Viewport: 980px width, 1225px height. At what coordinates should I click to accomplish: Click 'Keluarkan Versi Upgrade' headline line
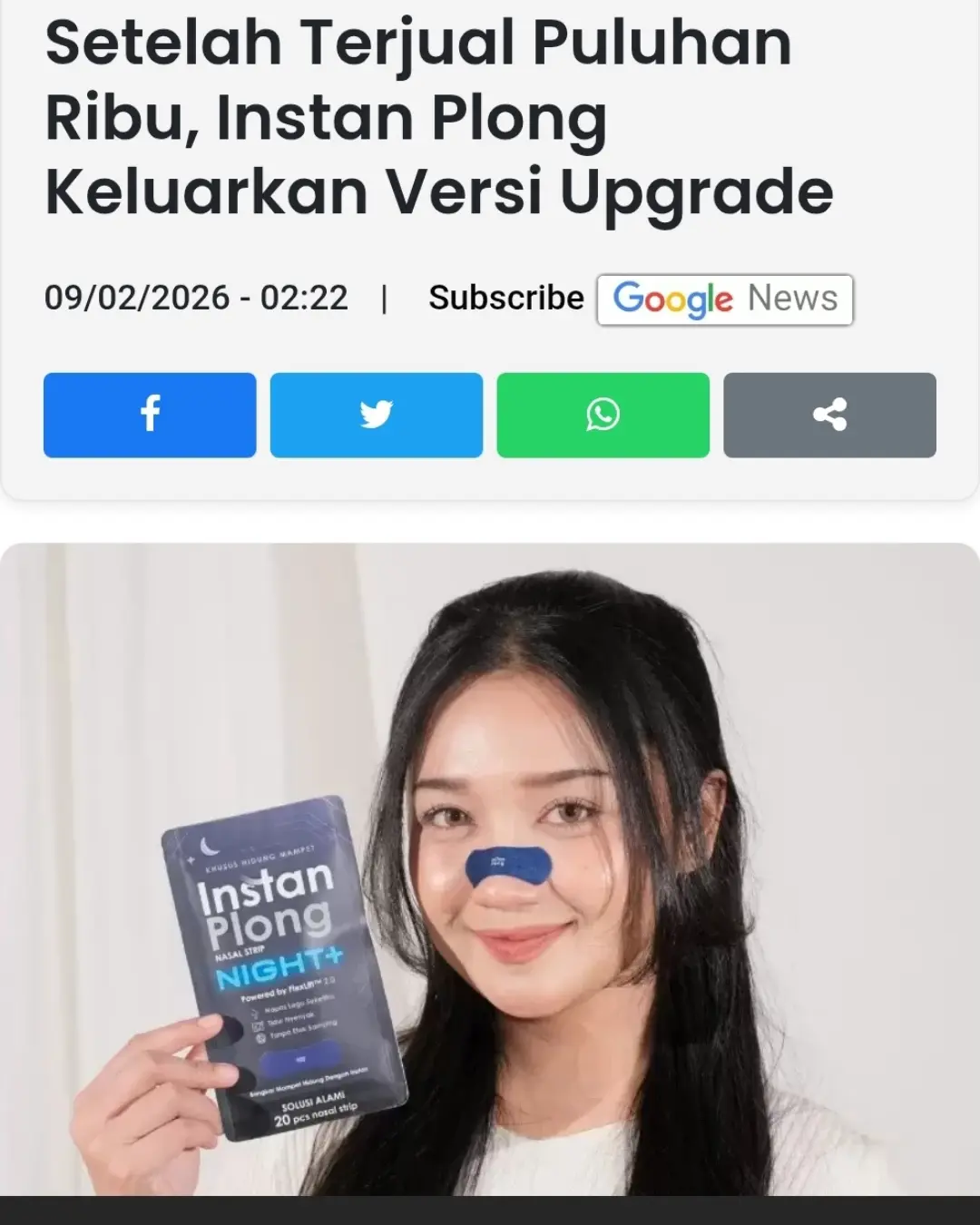tap(439, 192)
